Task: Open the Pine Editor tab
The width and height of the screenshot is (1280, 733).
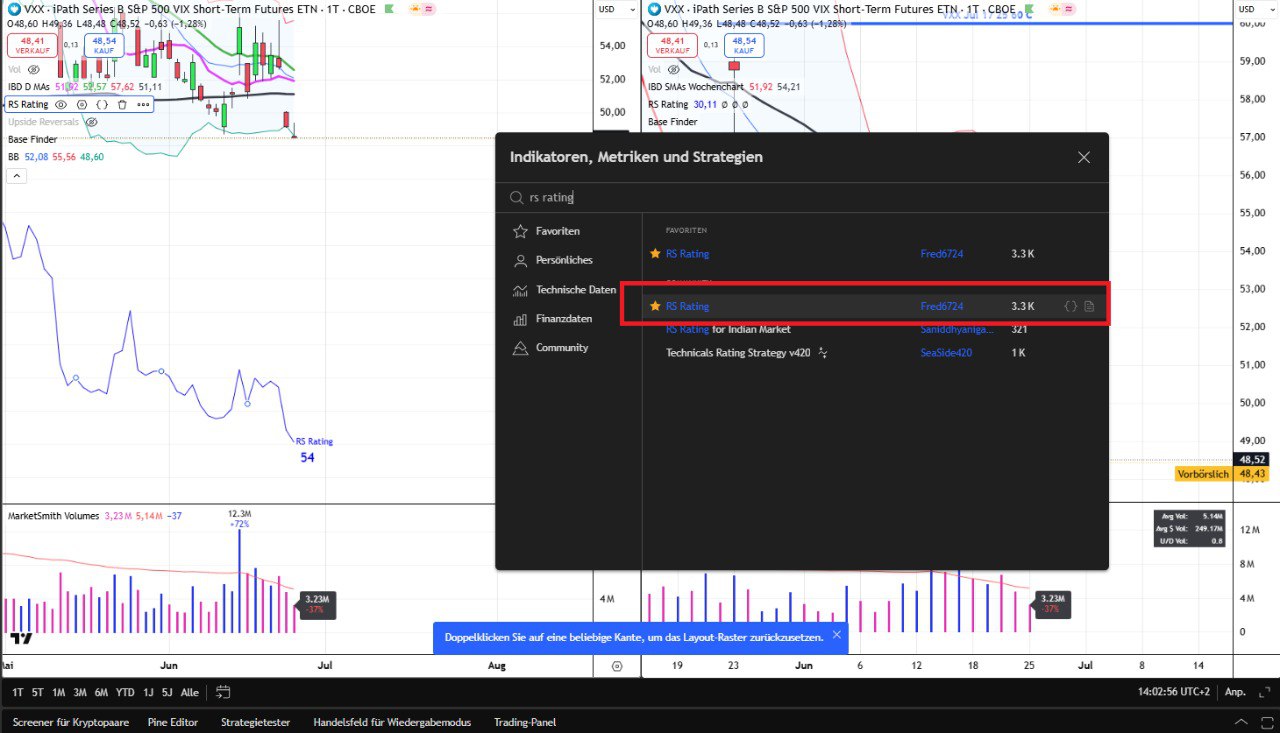Action: point(173,722)
